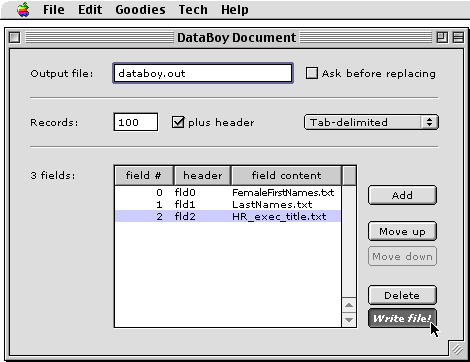Screen dimensions: 470x362
Task: Click the fld1 header cell
Action: 185,204
